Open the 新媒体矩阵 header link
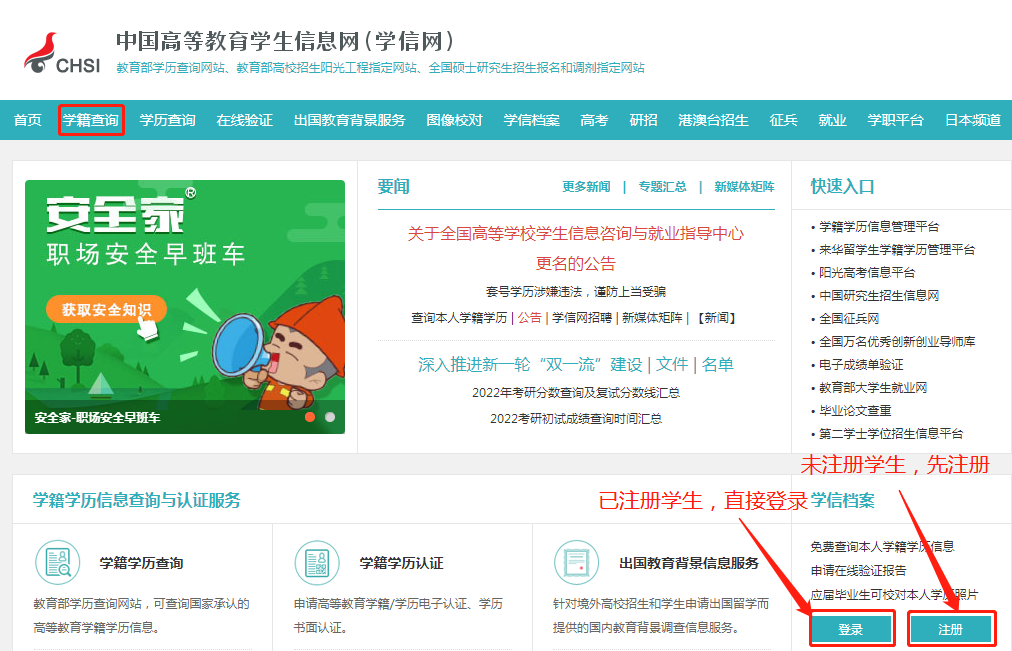The width and height of the screenshot is (1012, 651). pos(744,187)
